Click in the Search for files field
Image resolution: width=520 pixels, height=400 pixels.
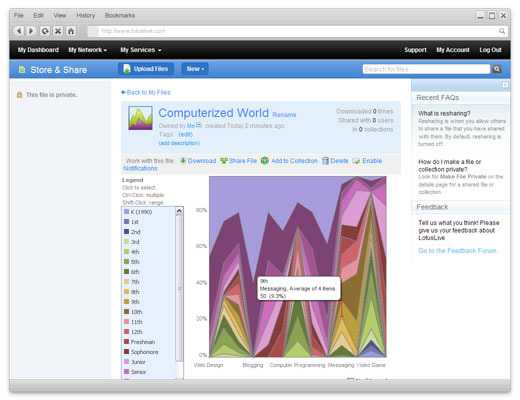tap(426, 69)
